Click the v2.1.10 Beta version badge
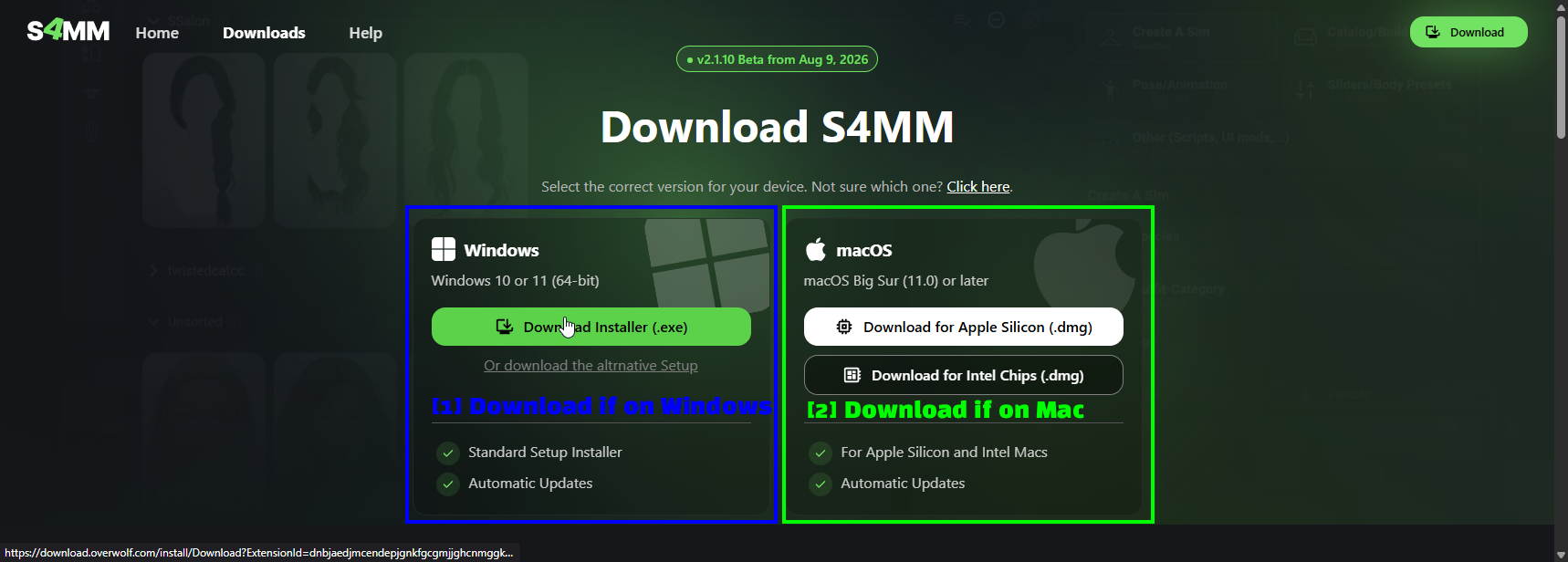This screenshot has width=1568, height=562. pyautogui.click(x=777, y=59)
